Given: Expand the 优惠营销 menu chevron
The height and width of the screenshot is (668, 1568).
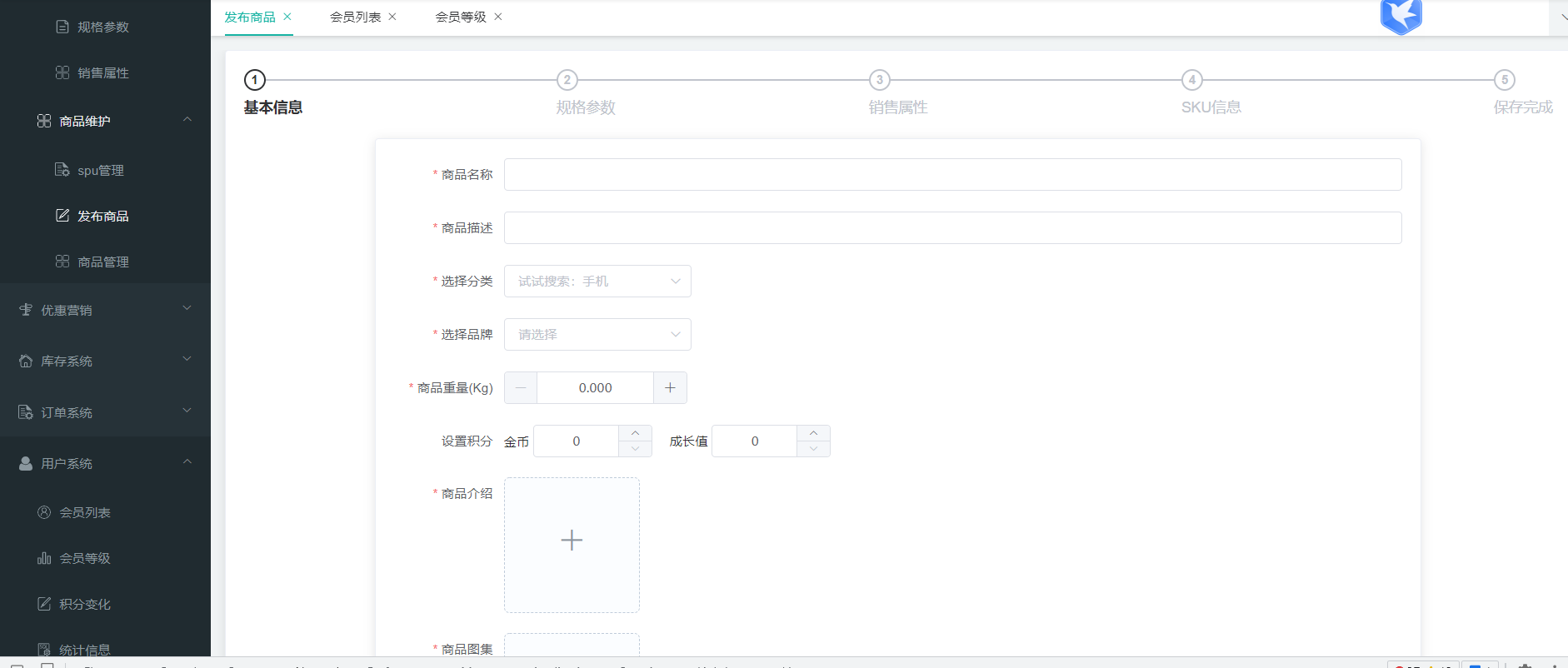Looking at the screenshot, I should click(x=187, y=308).
